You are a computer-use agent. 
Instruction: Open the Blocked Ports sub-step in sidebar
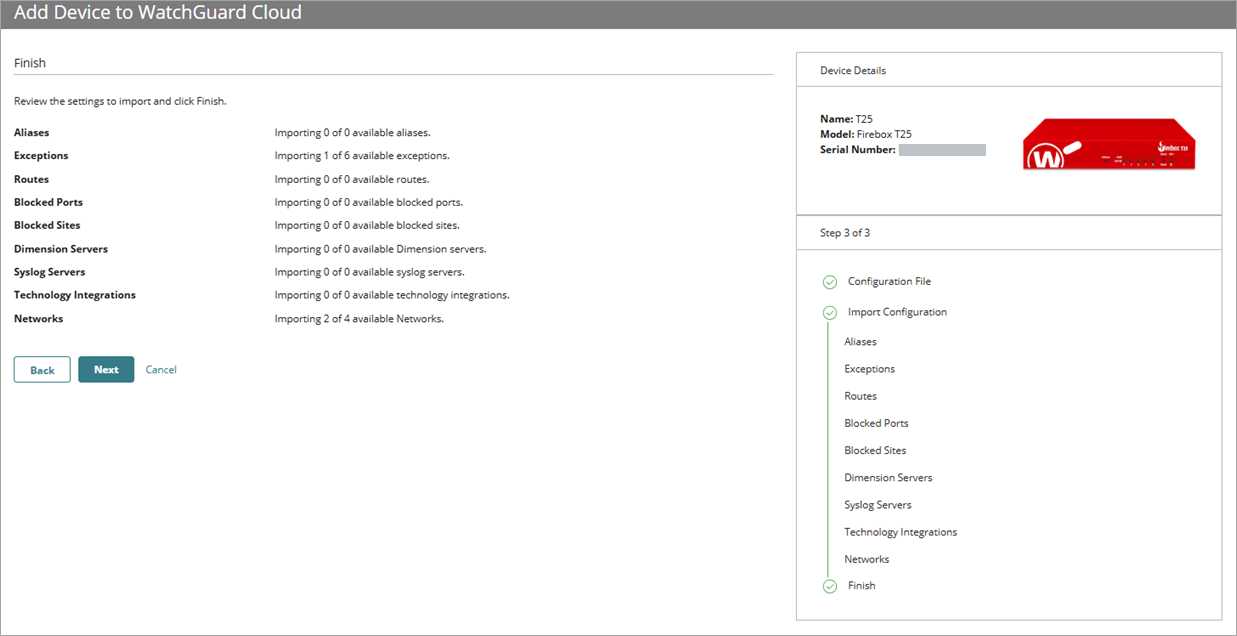876,423
